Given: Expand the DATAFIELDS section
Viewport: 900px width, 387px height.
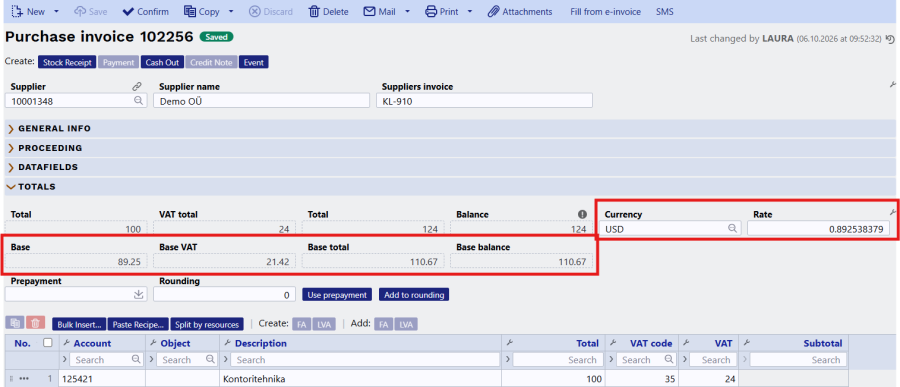Looking at the screenshot, I should point(450,168).
